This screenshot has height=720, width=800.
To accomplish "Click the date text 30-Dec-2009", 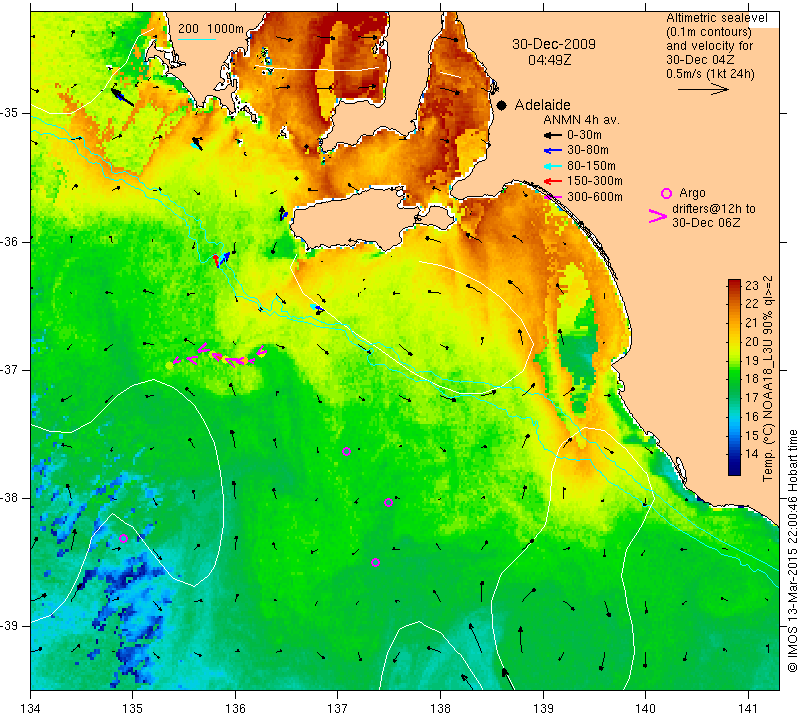I will tap(554, 44).
